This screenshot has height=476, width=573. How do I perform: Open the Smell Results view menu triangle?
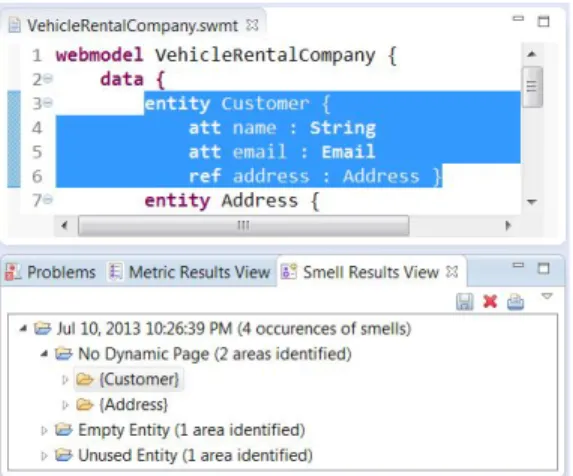[x=546, y=296]
